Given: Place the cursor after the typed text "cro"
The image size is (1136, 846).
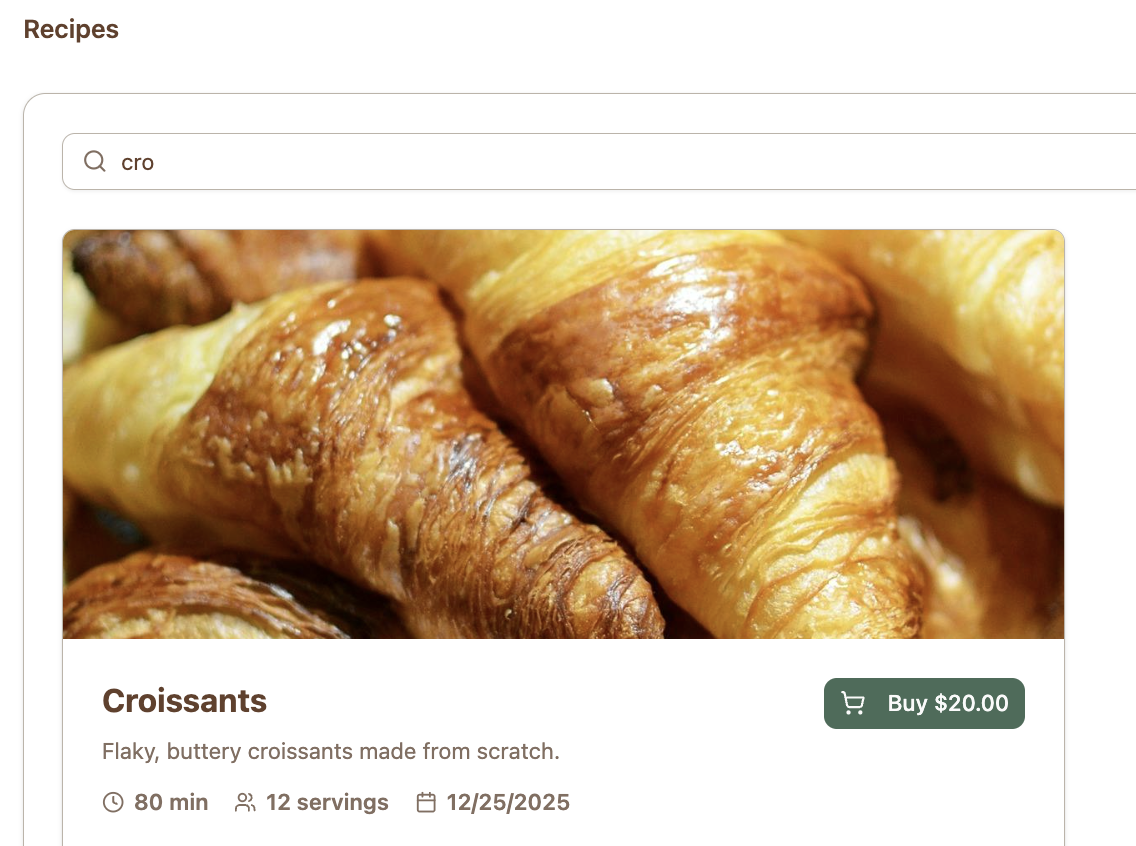Looking at the screenshot, I should pos(154,162).
